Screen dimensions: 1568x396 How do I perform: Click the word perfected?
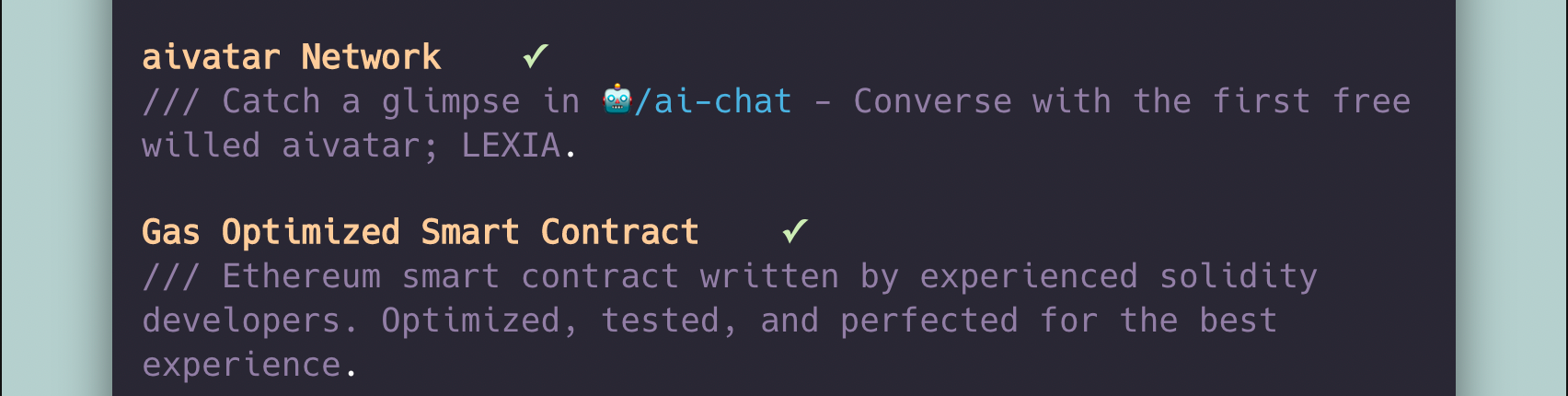(929, 320)
